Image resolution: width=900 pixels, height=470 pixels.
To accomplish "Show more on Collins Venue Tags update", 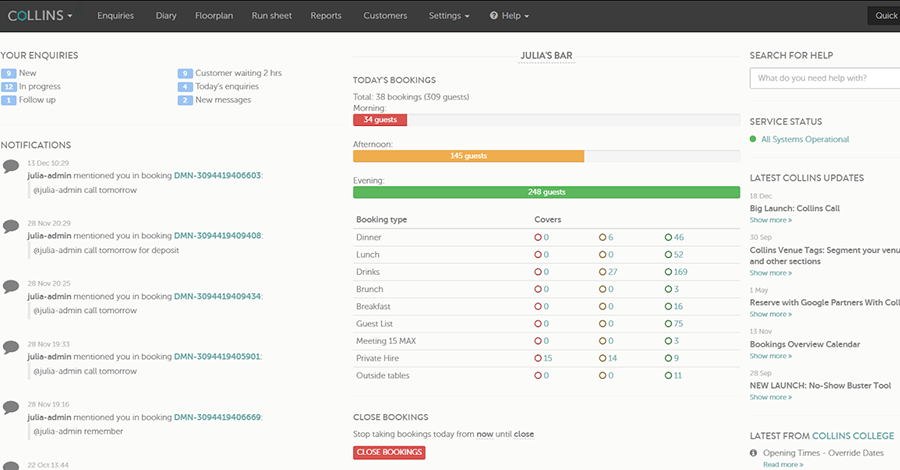I will pos(770,273).
